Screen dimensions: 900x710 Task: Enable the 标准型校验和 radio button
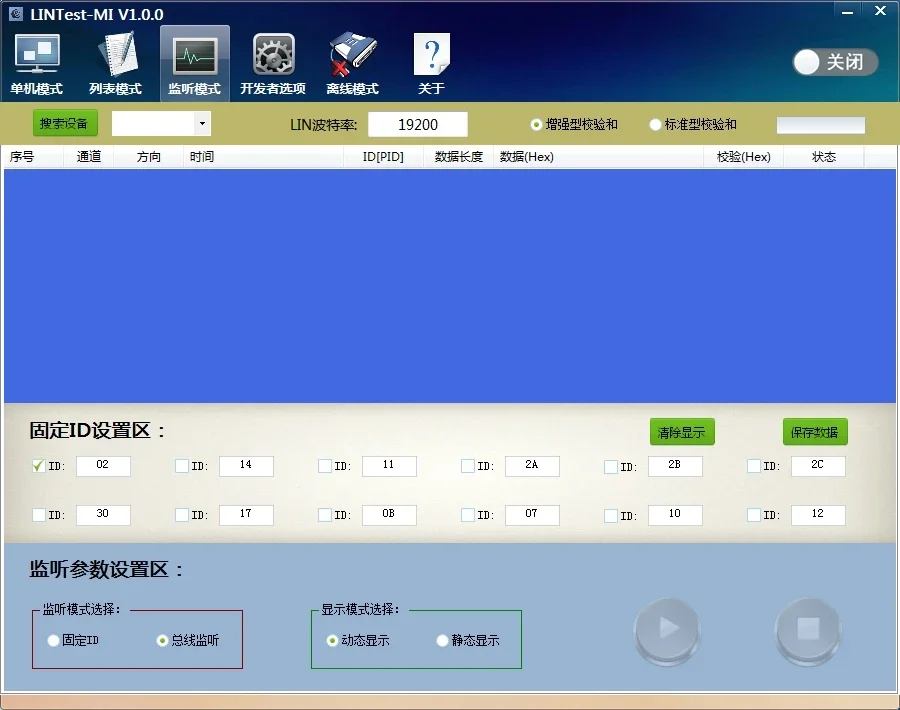click(x=654, y=124)
